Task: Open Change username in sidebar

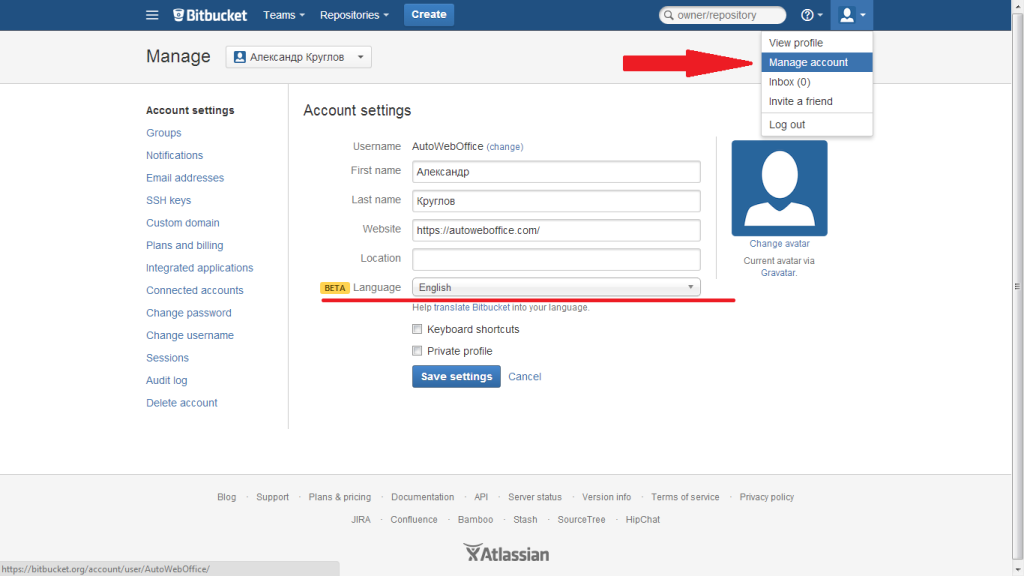Action: (x=189, y=336)
